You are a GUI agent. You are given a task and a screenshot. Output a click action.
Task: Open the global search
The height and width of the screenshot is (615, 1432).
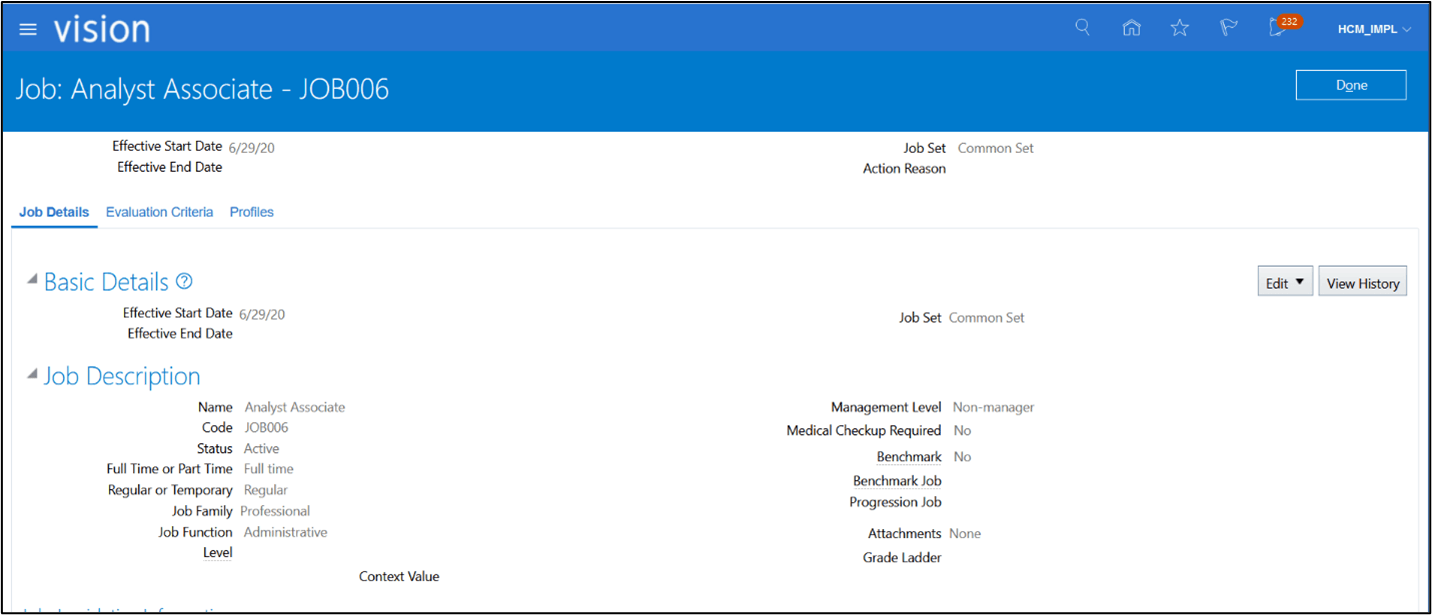coord(1082,28)
